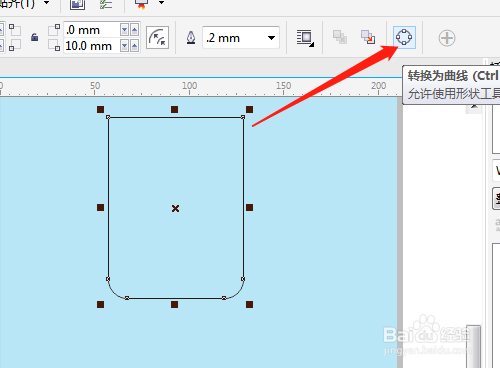Increase the .0 mm corner radius value
This screenshot has height=368, width=500.
[x=134, y=30]
